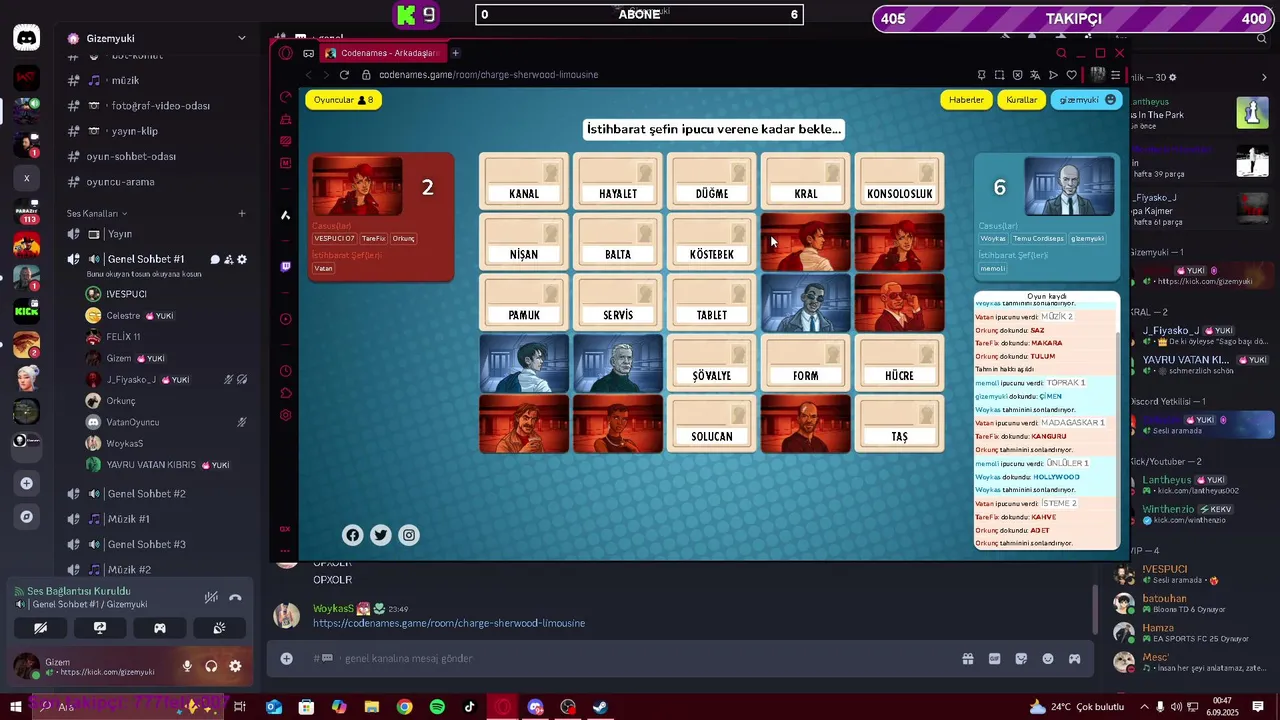Image resolution: width=1280 pixels, height=720 pixels.
Task: Open Spotify from the Windows taskbar
Action: (x=437, y=707)
